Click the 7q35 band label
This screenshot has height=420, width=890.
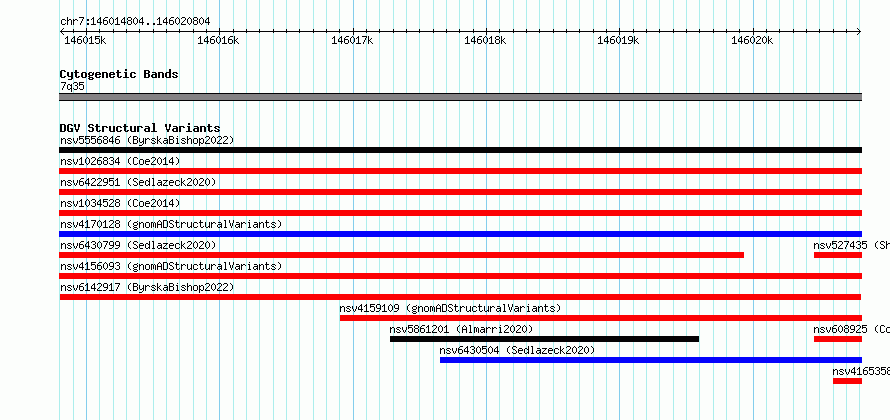(x=72, y=86)
